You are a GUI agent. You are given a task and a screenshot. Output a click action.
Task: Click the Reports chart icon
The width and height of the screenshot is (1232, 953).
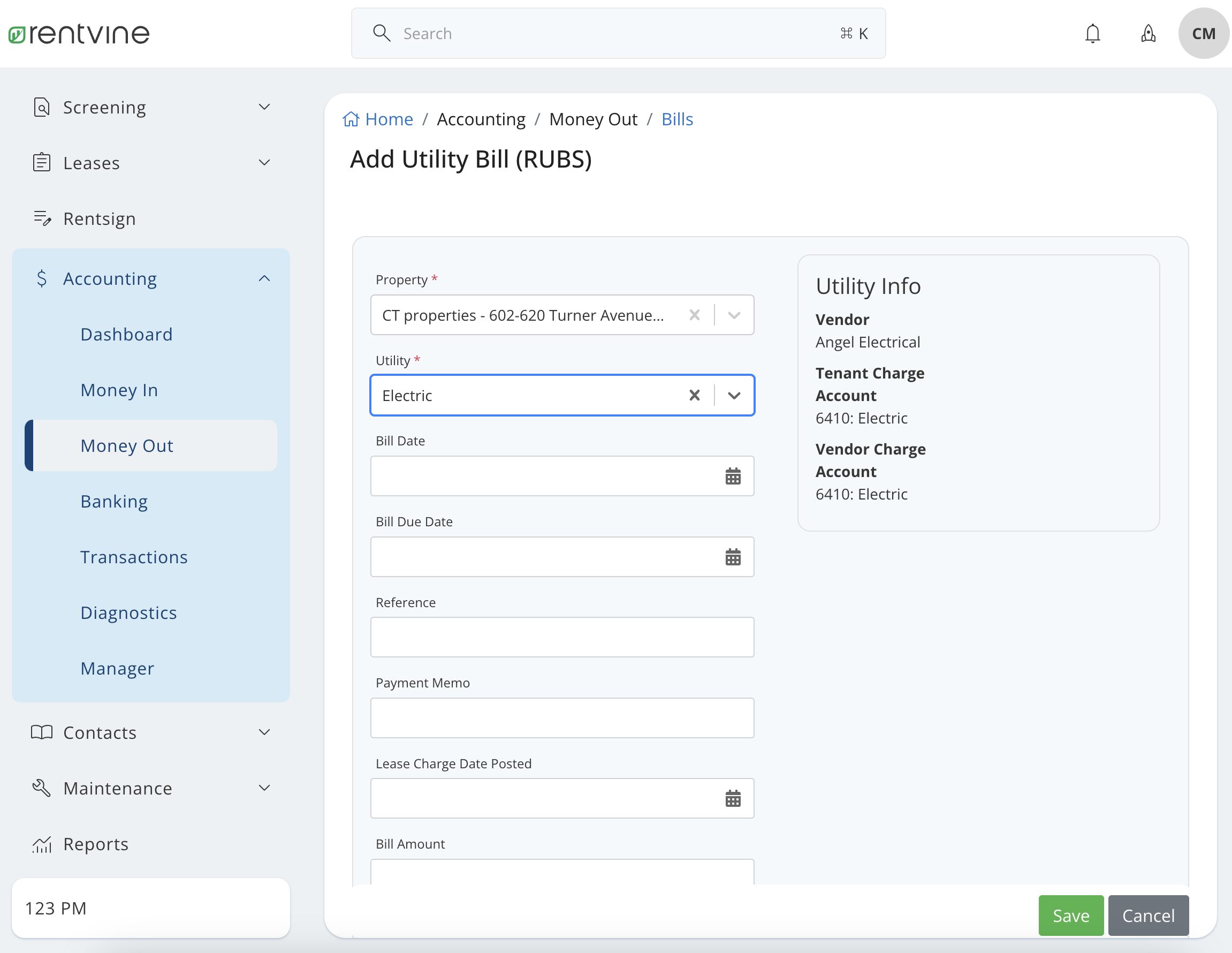pyautogui.click(x=42, y=844)
